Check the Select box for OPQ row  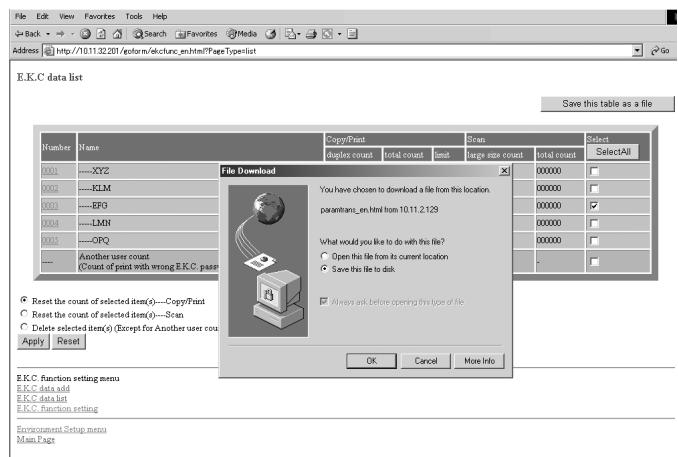[595, 240]
